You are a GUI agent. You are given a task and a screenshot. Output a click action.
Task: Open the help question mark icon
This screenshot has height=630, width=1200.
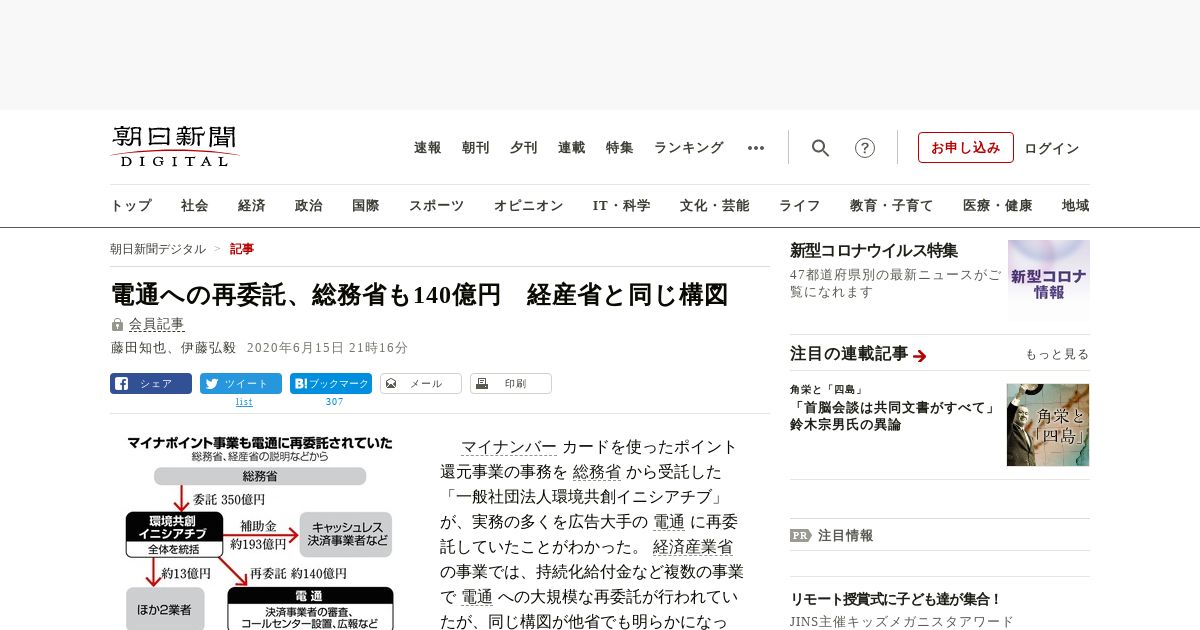click(865, 148)
